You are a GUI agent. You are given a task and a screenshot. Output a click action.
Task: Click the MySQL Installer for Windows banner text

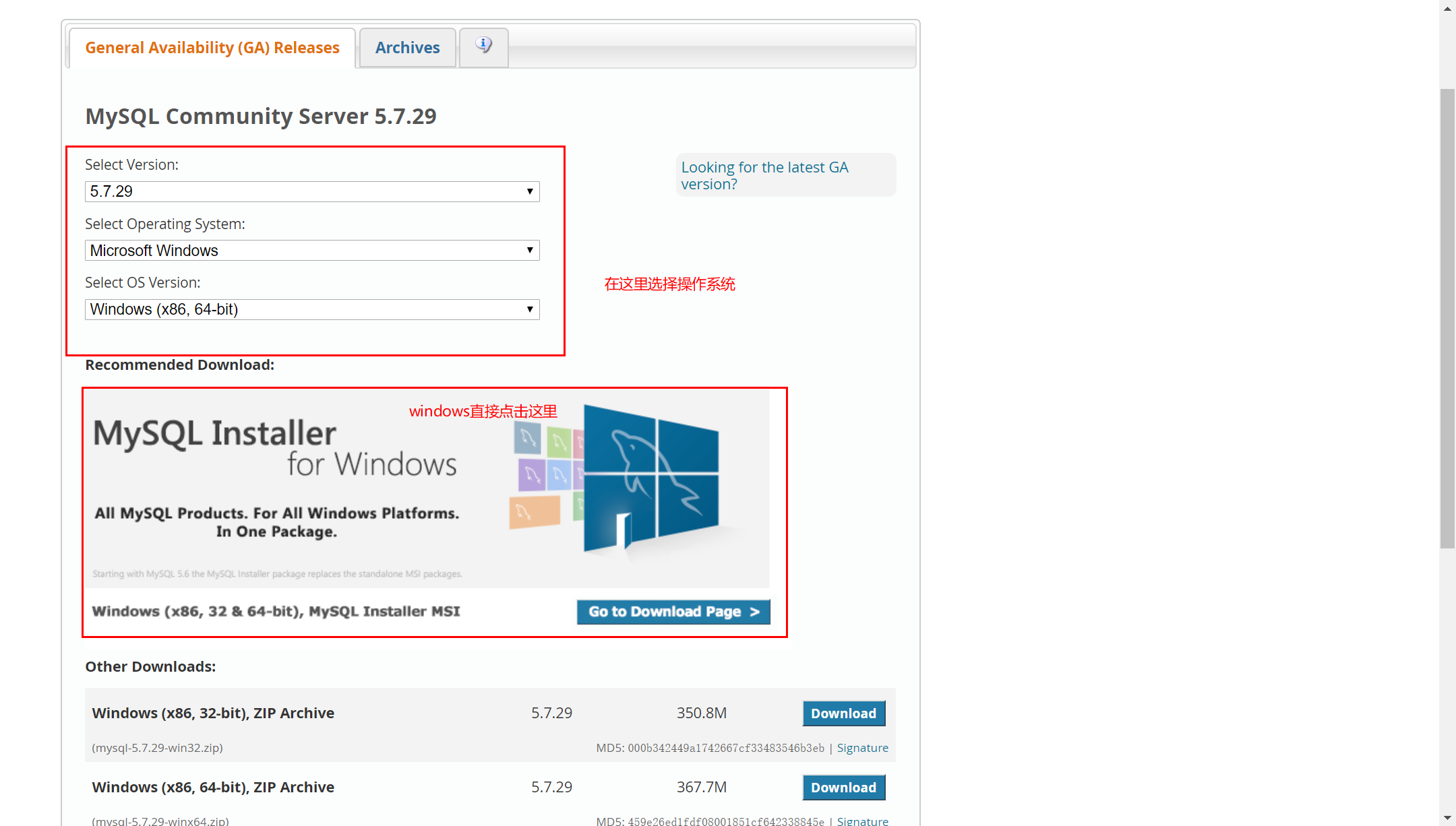[275, 448]
